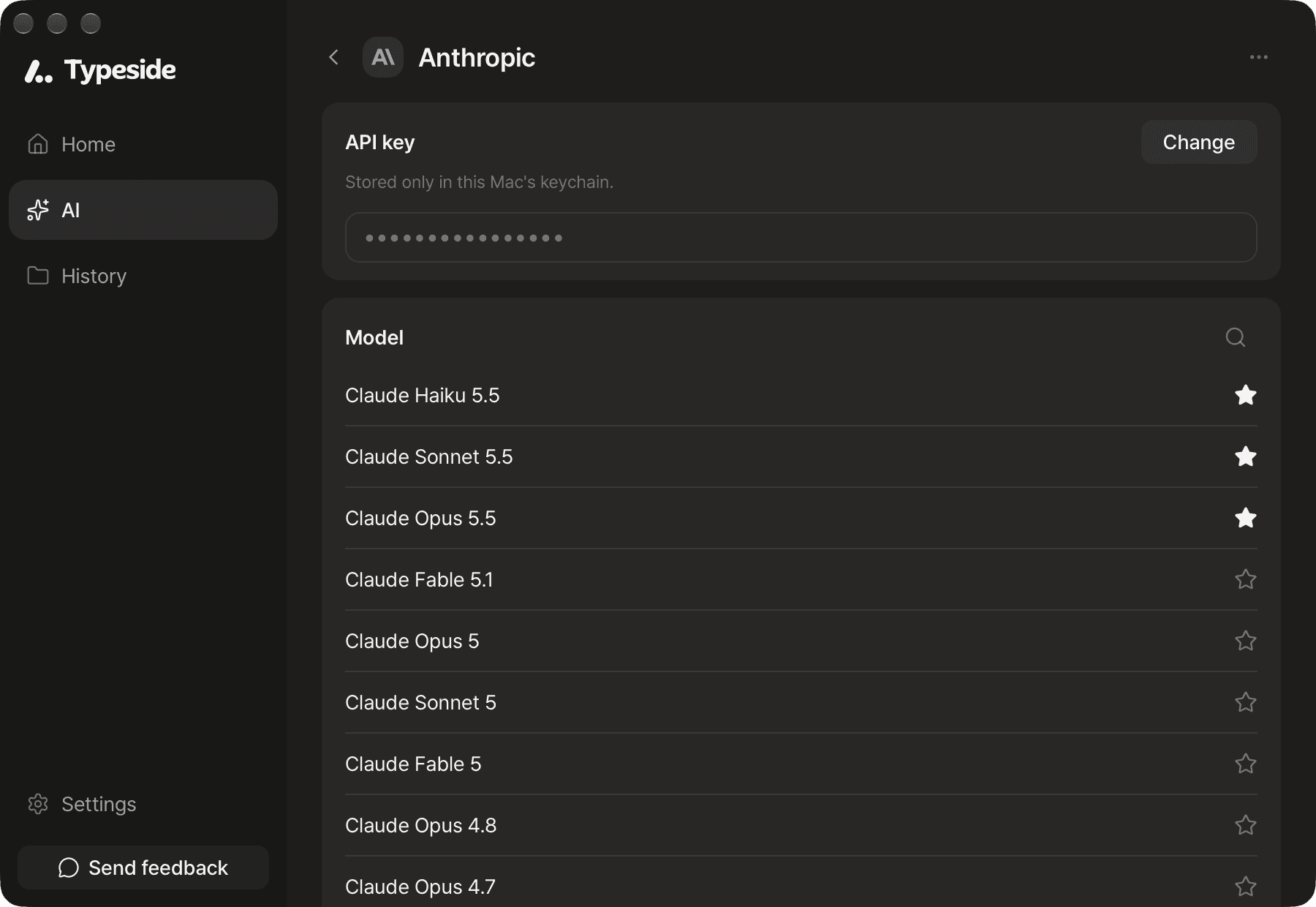Viewport: 1316px width, 907px height.
Task: Click the Typeside logo
Action: tap(100, 70)
